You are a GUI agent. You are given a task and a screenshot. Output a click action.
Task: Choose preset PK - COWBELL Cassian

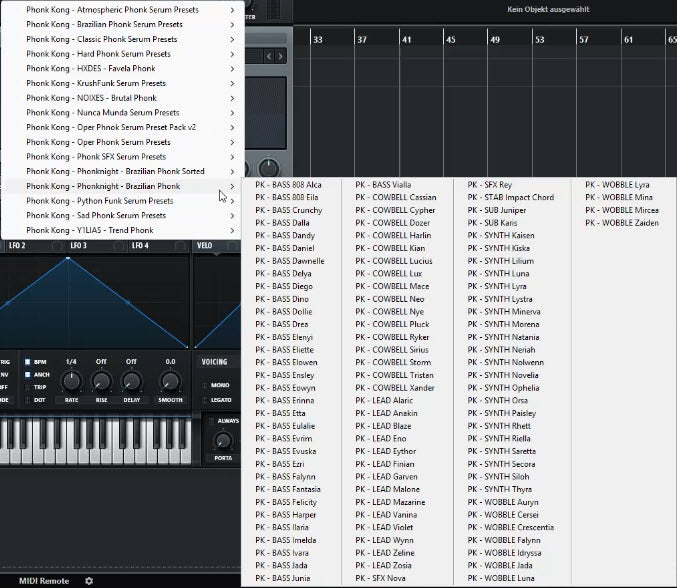pos(395,198)
